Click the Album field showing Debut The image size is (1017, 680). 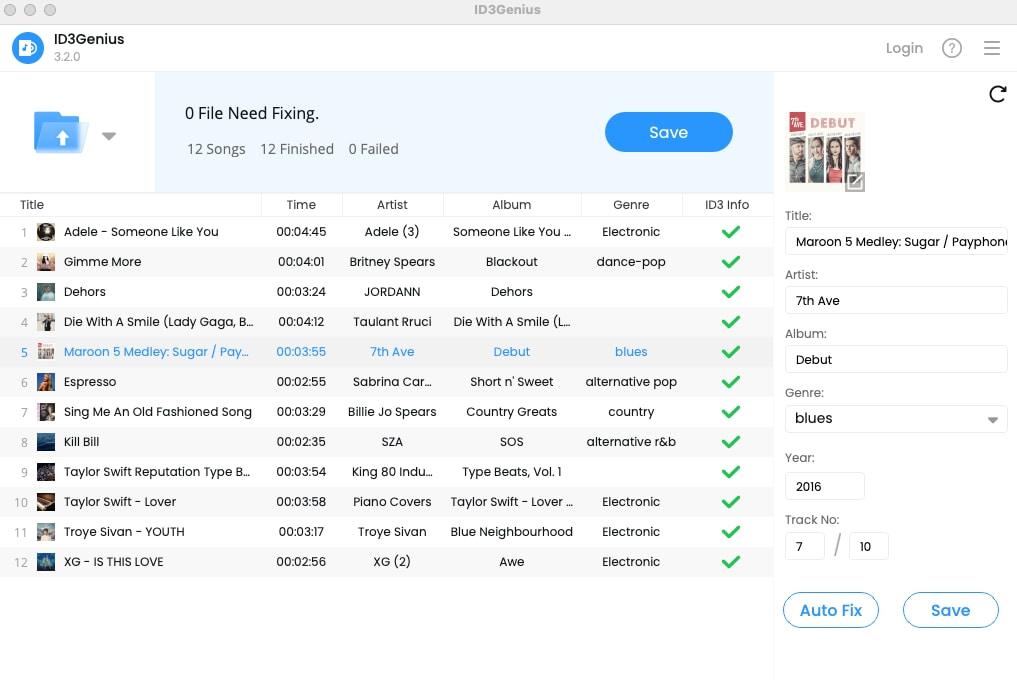[896, 359]
